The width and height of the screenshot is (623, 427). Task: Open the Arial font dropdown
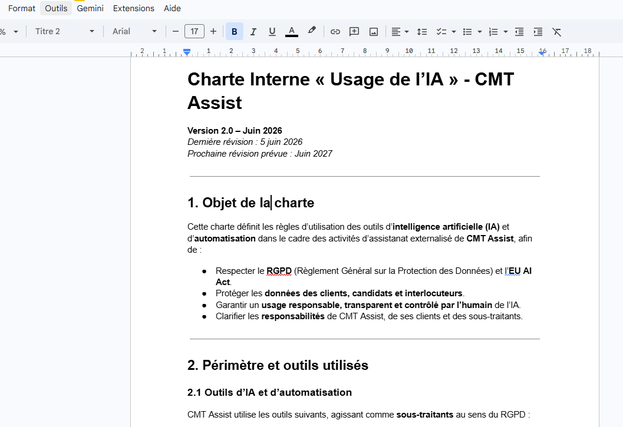pos(134,31)
